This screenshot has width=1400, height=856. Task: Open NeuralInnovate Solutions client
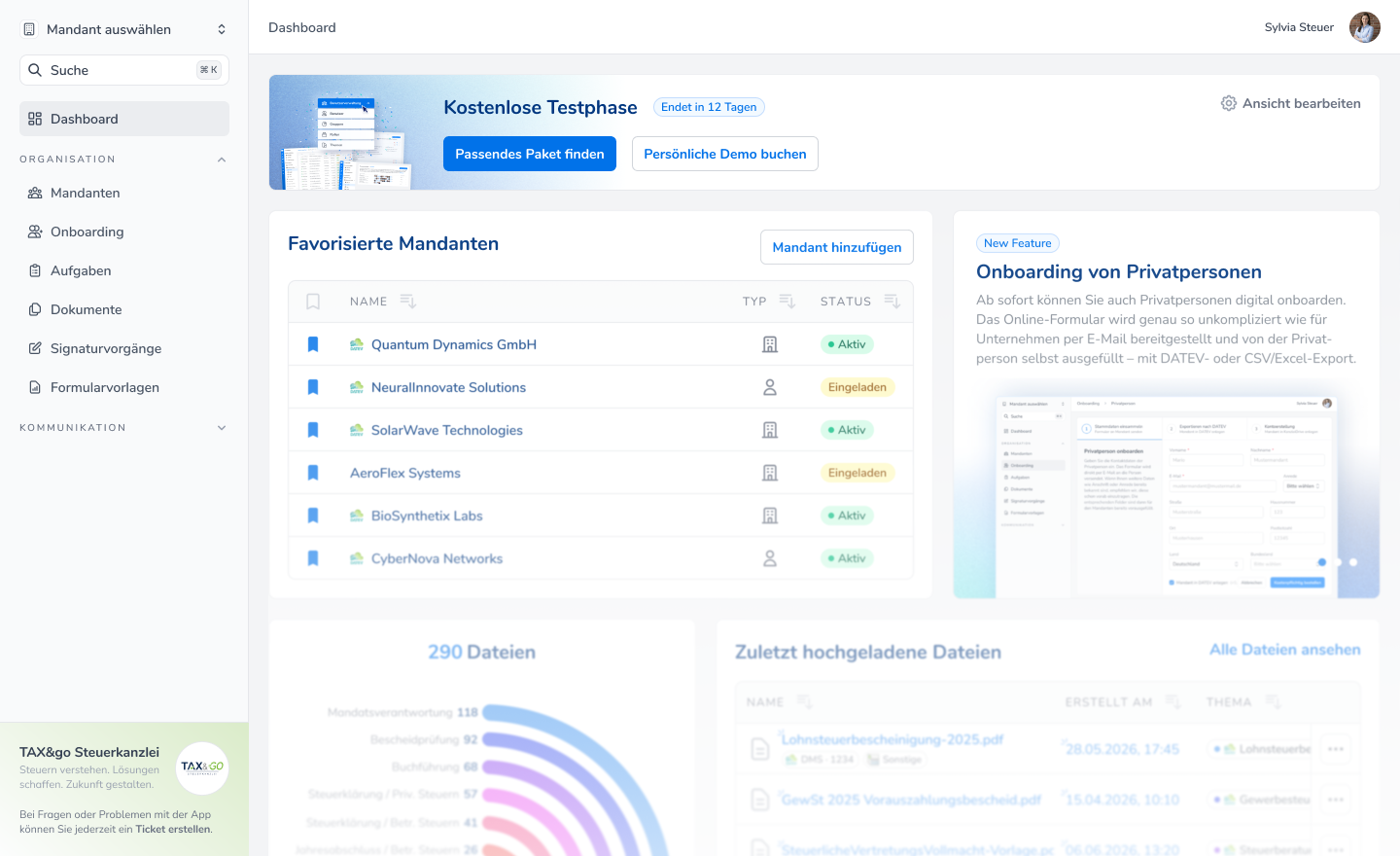pyautogui.click(x=448, y=387)
